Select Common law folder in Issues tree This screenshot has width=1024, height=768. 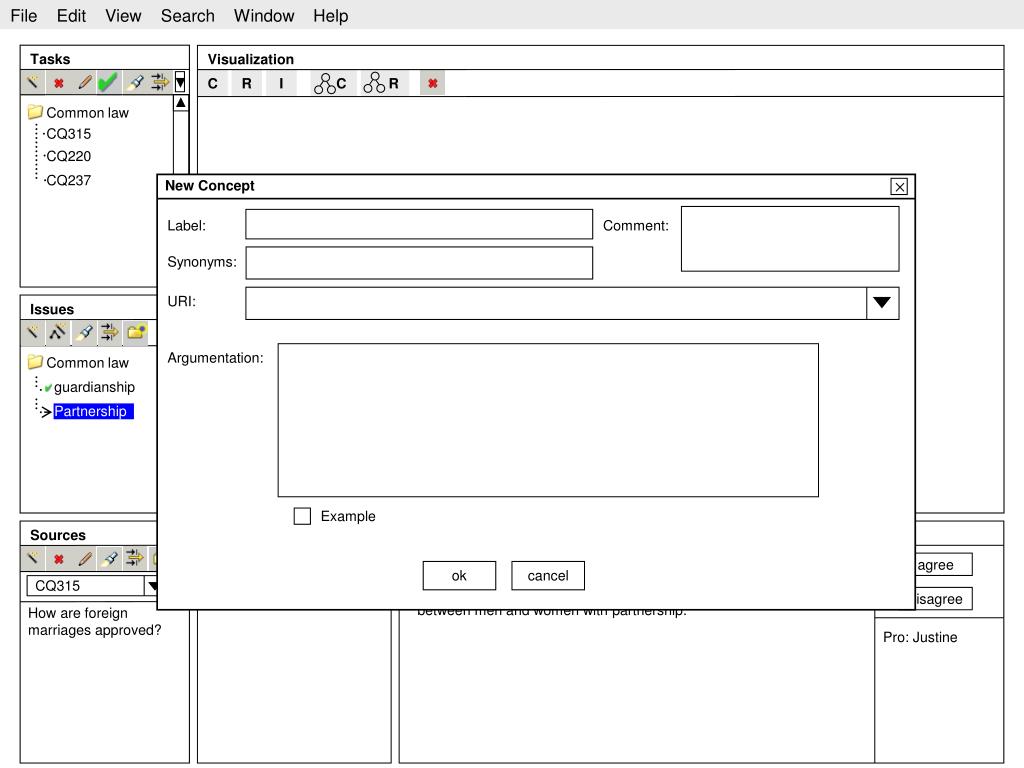coord(78,362)
